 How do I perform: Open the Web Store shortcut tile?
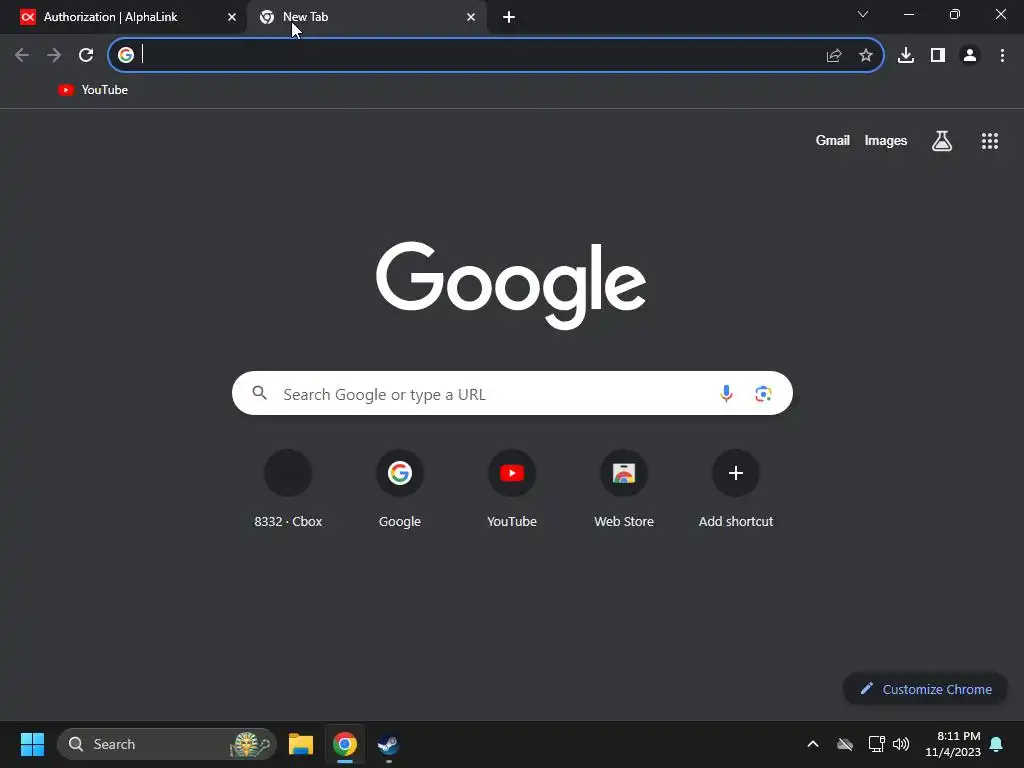[624, 489]
